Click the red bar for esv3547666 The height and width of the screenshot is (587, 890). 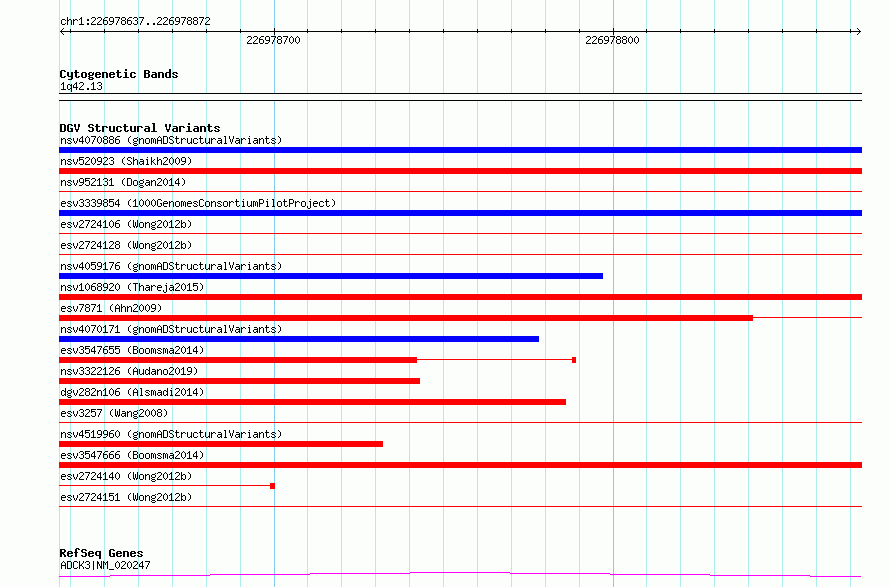[x=460, y=465]
